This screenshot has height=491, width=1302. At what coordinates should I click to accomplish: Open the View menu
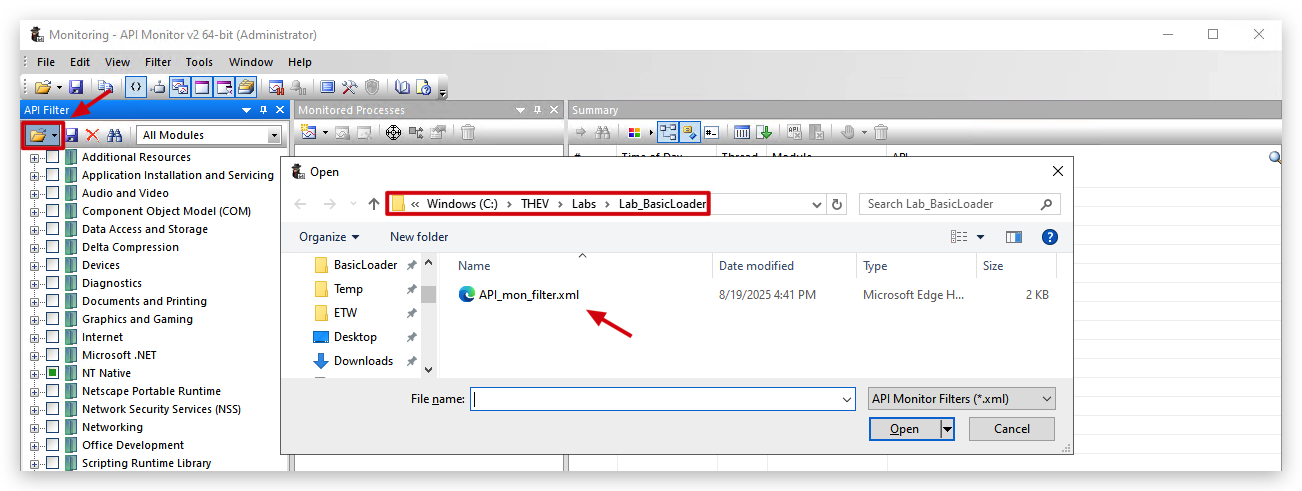(x=118, y=62)
